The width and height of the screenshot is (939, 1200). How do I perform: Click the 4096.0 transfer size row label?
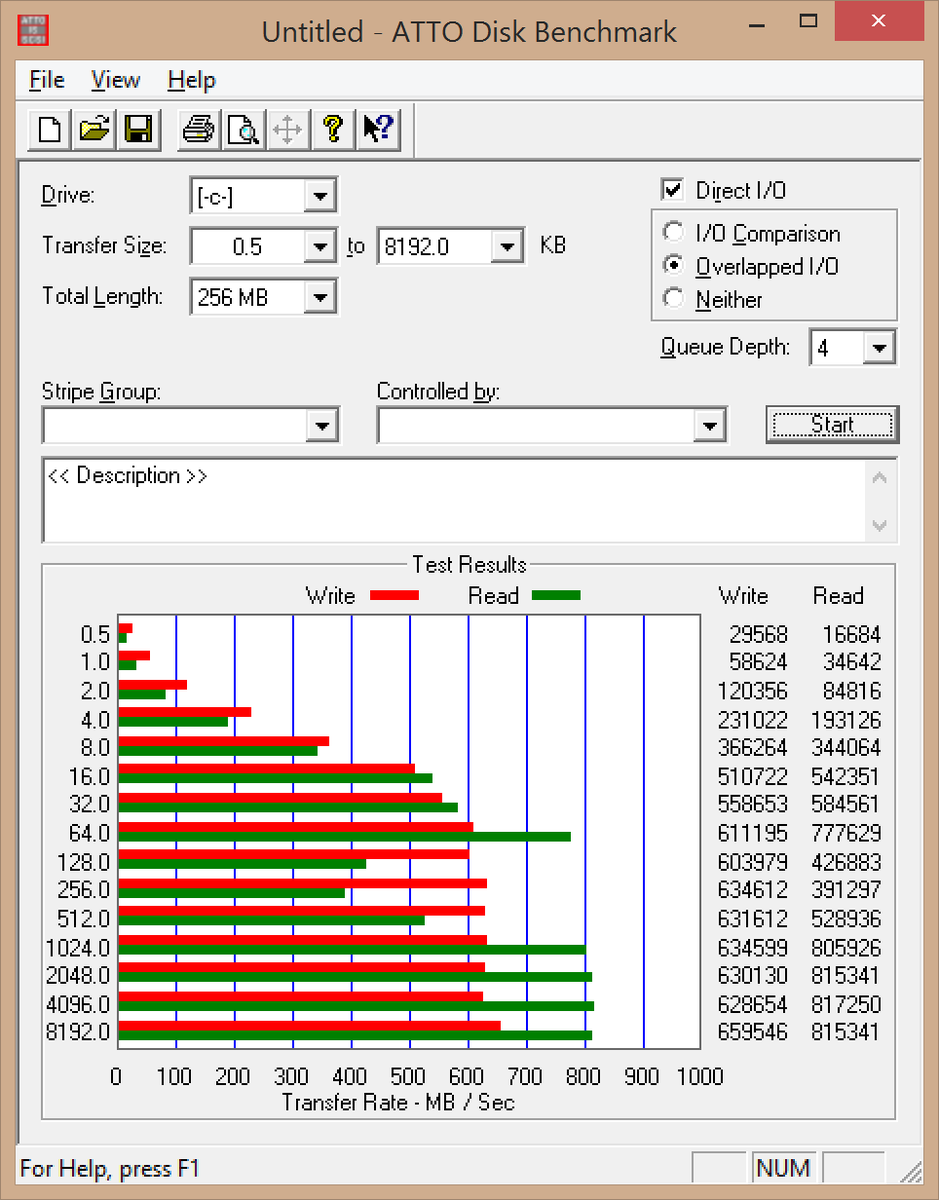[x=80, y=1003]
